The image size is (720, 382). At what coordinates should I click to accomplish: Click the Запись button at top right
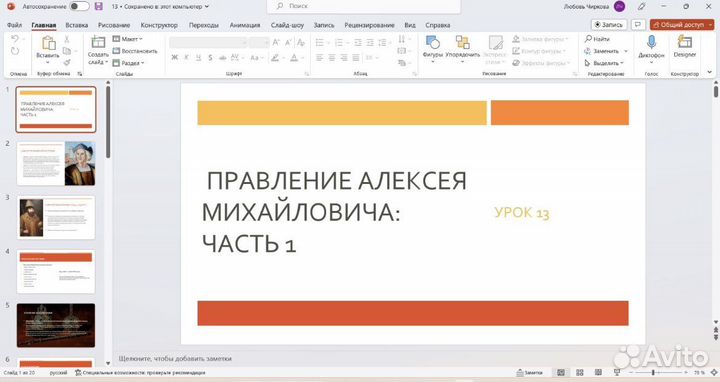tap(609, 25)
